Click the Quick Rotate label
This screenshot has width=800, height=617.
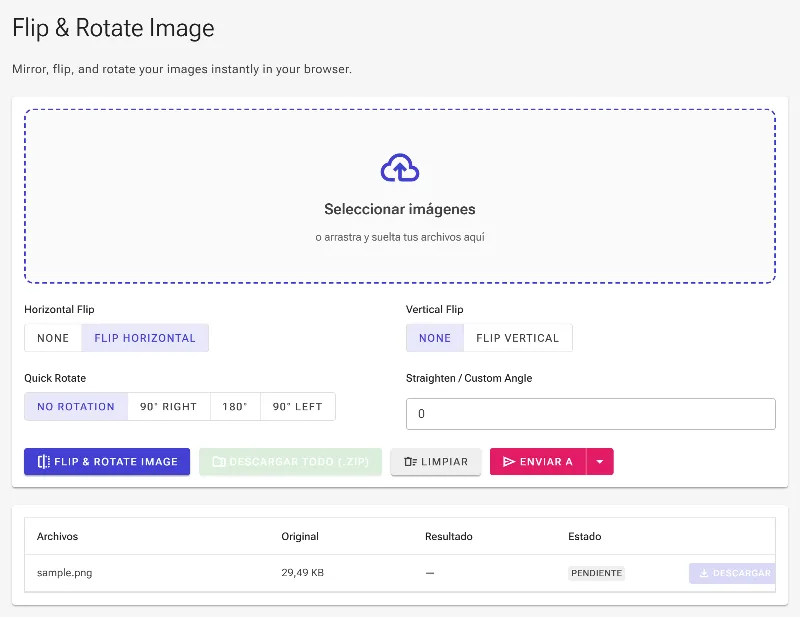point(55,378)
